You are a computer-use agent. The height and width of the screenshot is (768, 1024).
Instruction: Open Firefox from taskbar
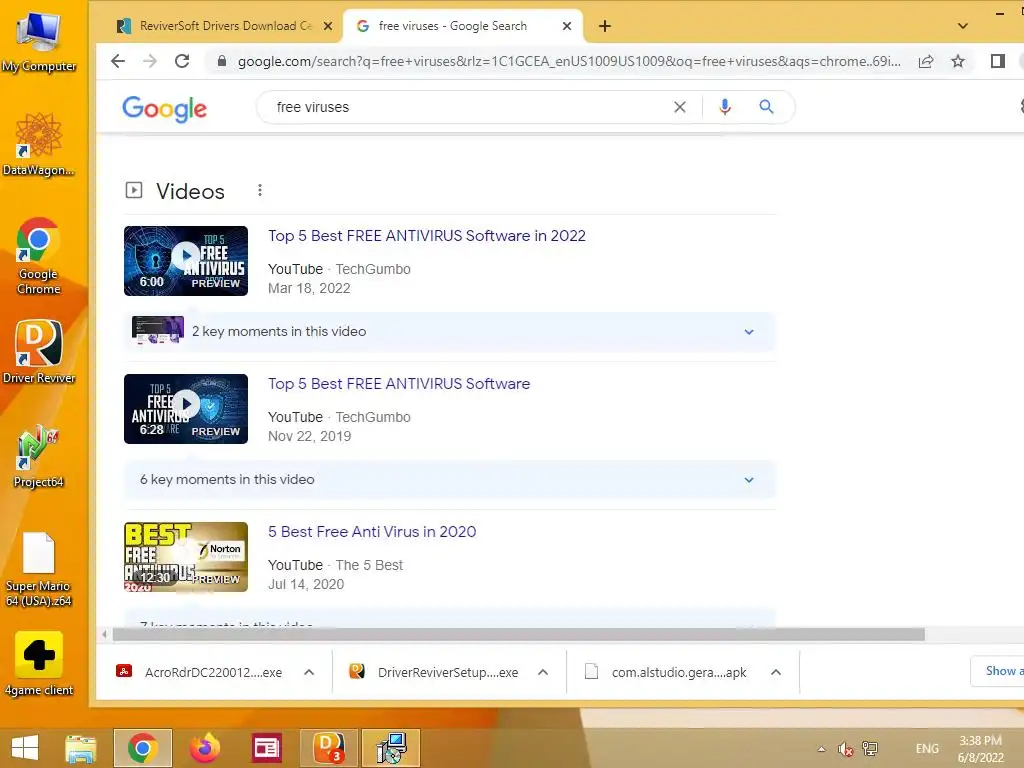tap(204, 748)
